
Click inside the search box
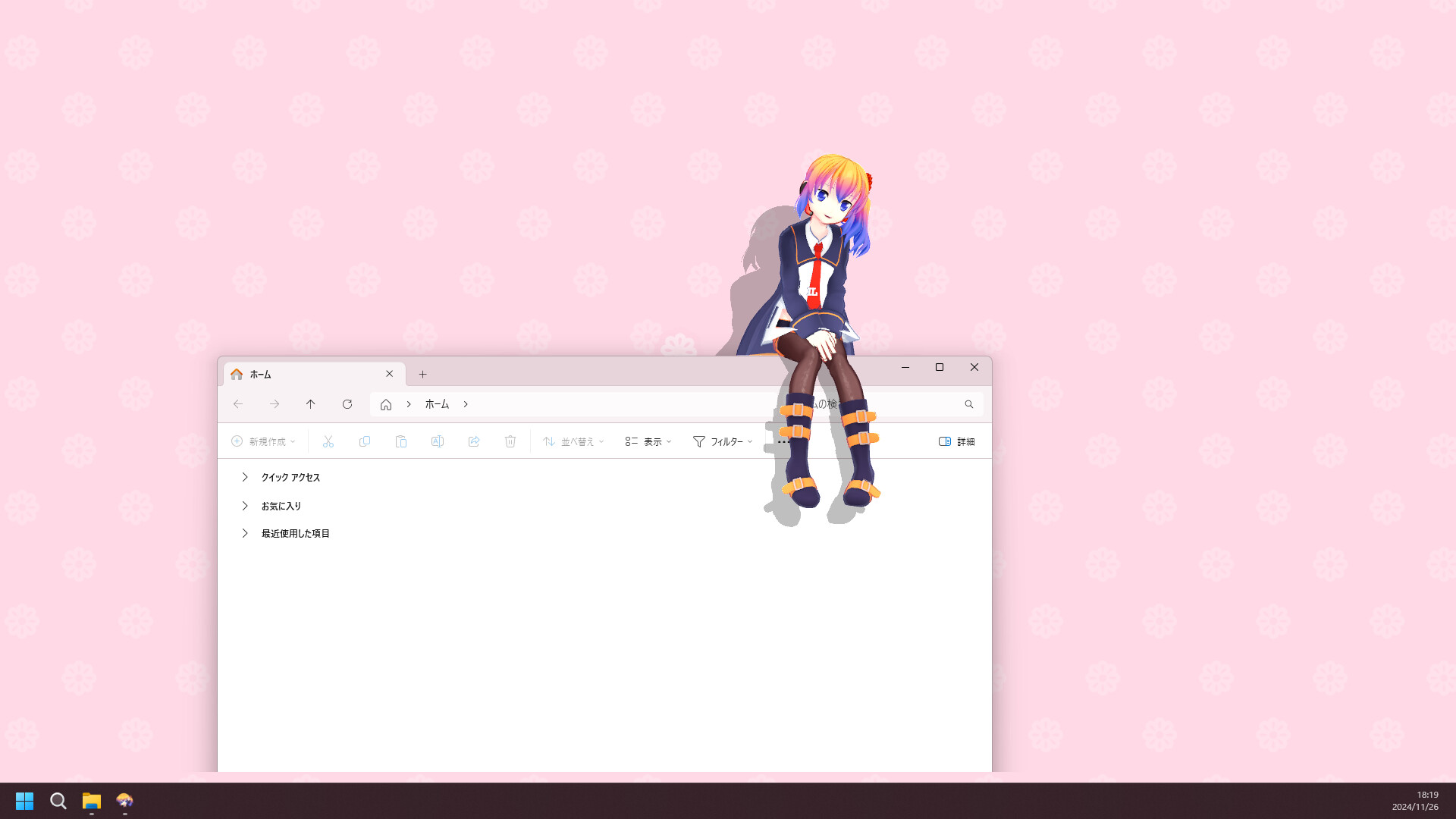tap(910, 404)
